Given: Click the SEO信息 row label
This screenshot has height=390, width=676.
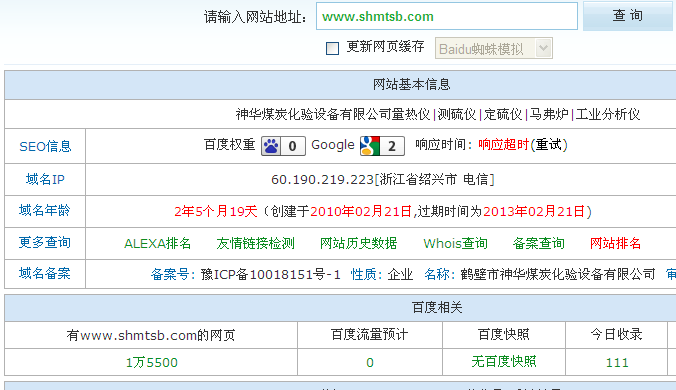Looking at the screenshot, I should coord(45,147).
